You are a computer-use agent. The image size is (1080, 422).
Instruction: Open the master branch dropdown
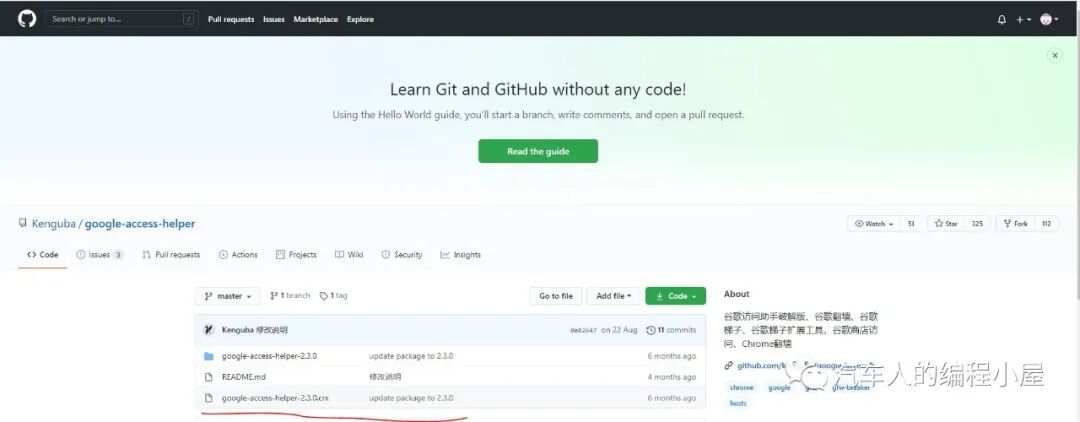pyautogui.click(x=228, y=296)
